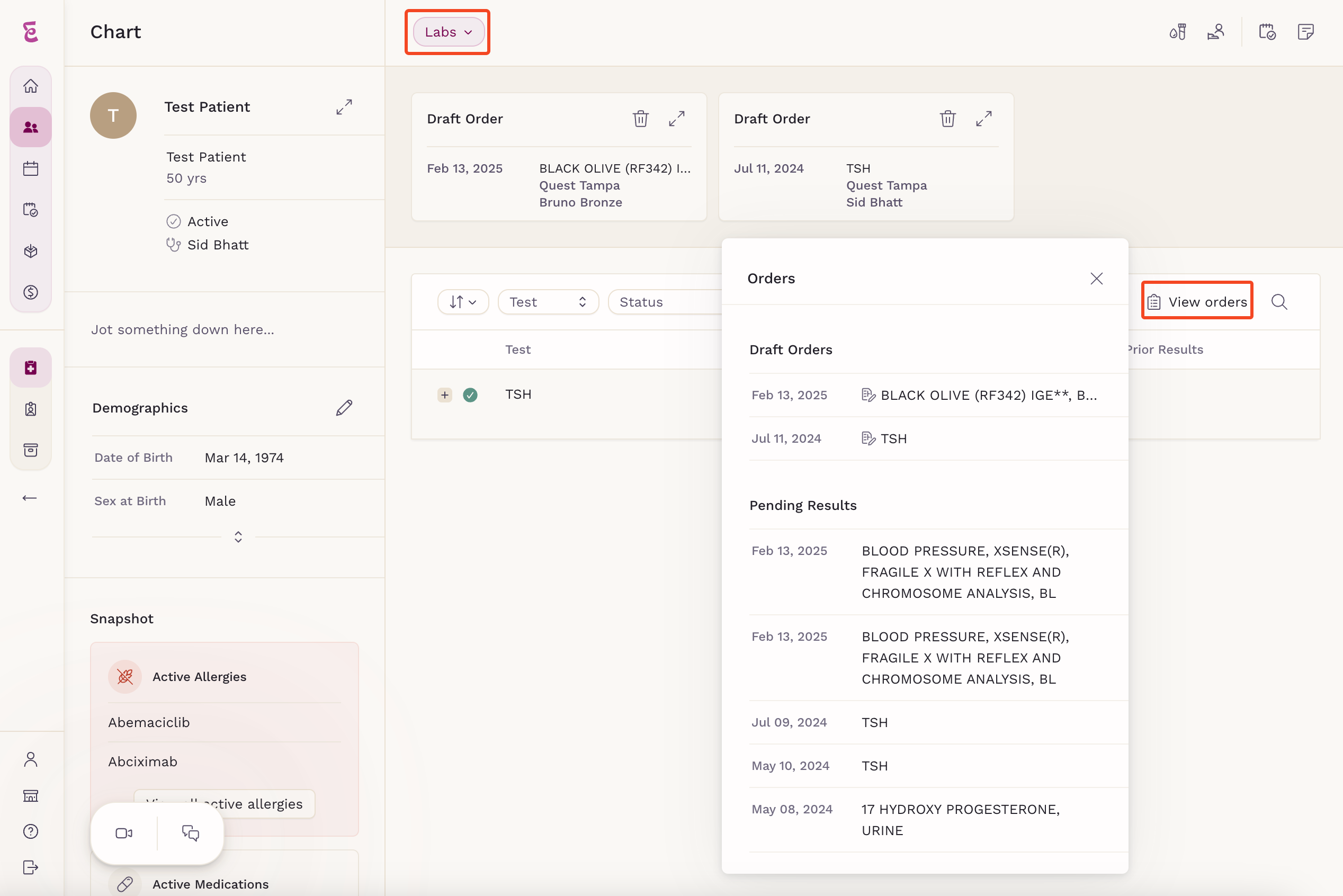
Task: Open the Labs dropdown
Action: (449, 32)
